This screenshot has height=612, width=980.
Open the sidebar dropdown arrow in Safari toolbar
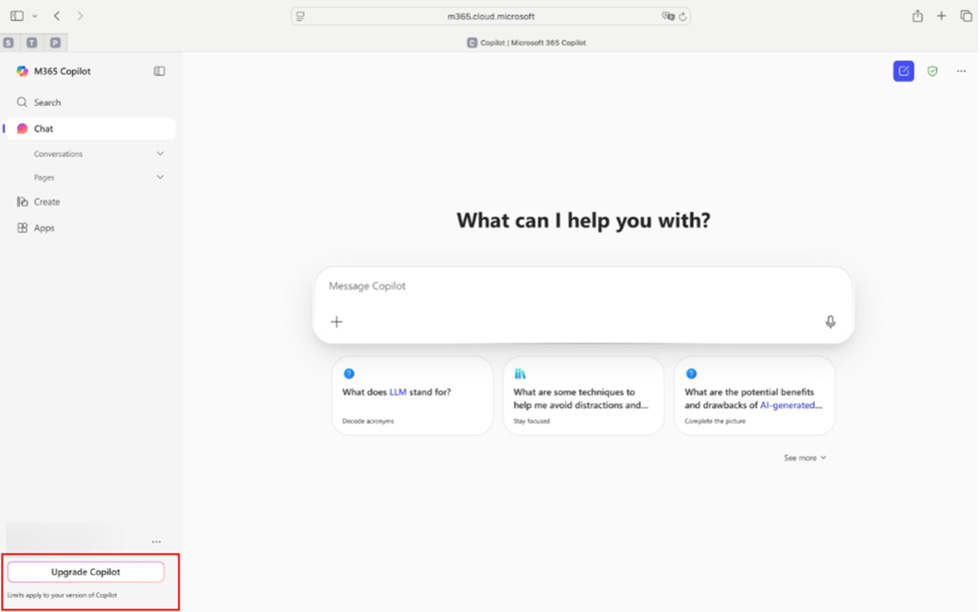35,16
